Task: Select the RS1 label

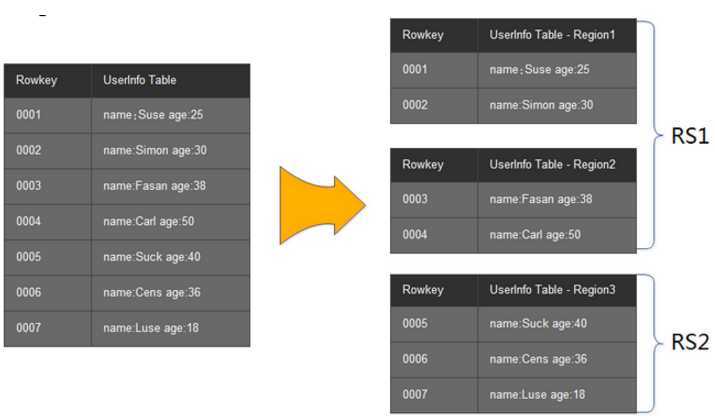Action: (x=690, y=136)
